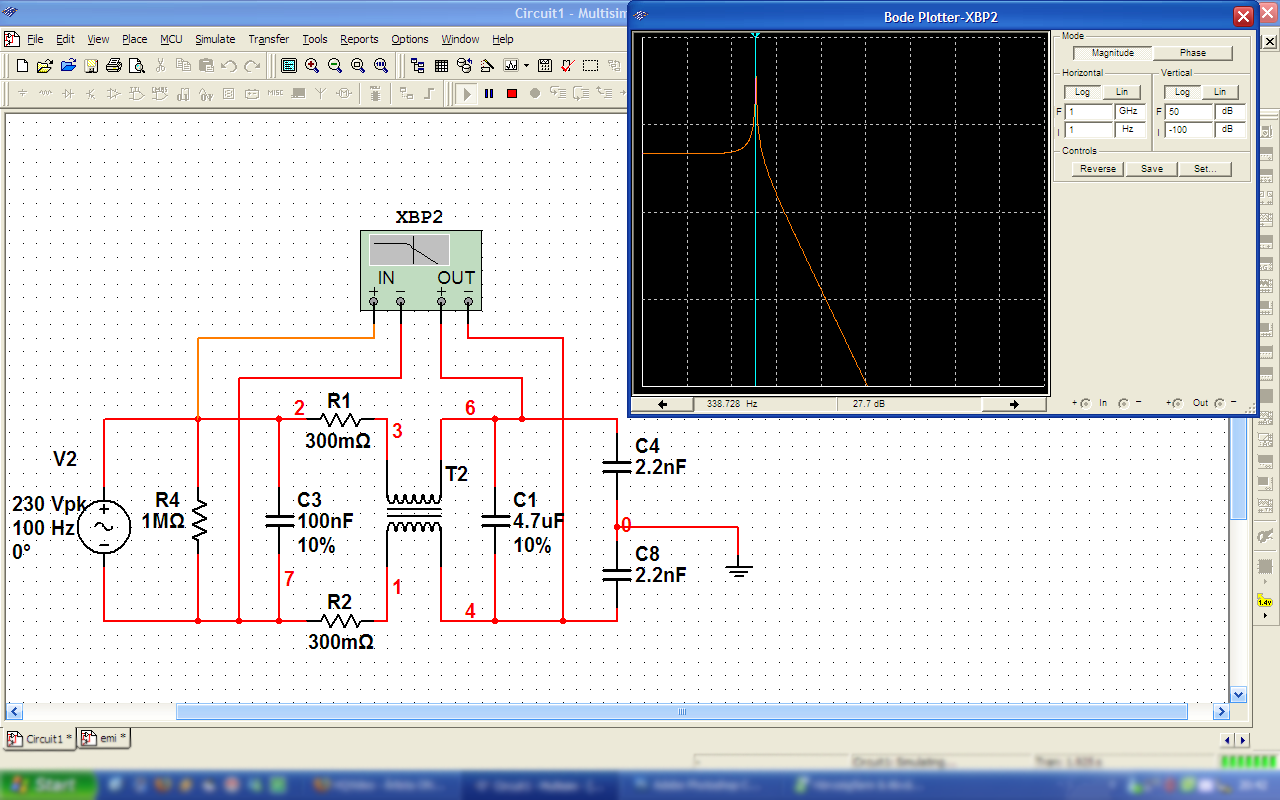The image size is (1280, 800).
Task: Save the circuit with diskette icon
Action: coord(91,66)
